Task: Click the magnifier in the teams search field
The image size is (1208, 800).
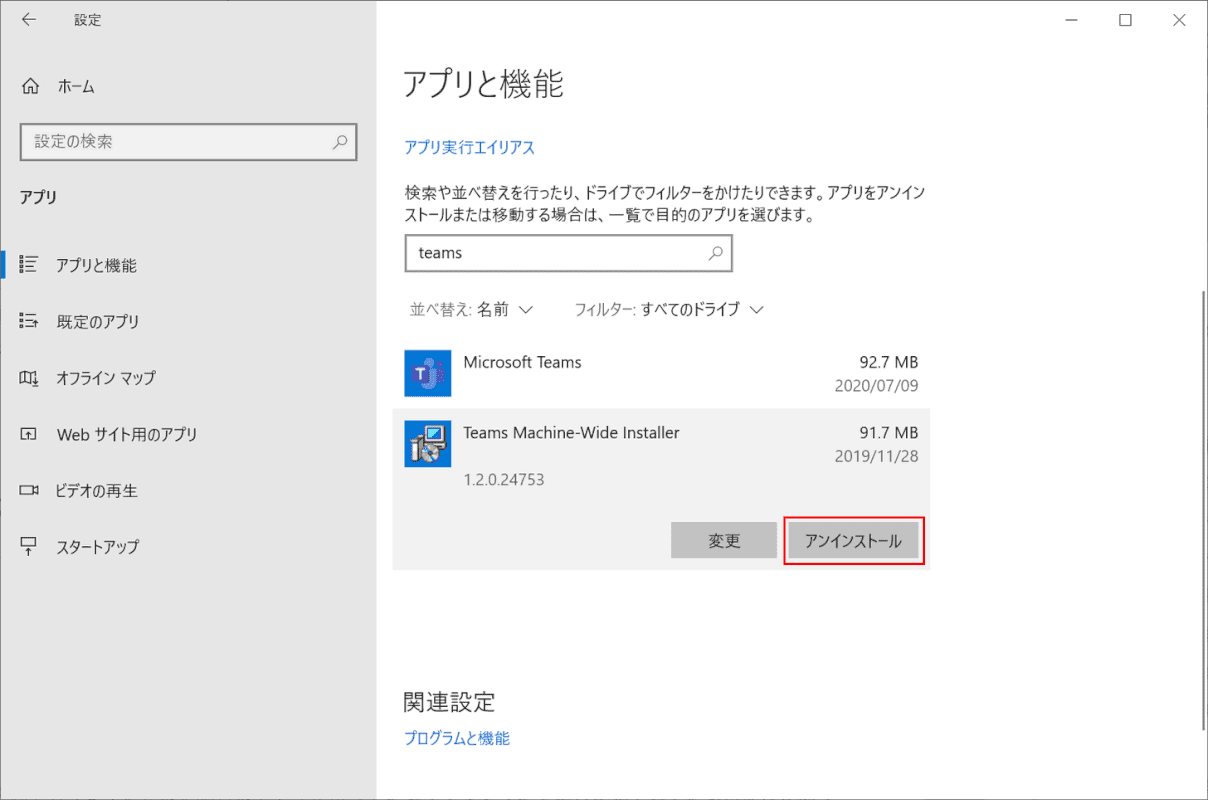Action: 716,253
